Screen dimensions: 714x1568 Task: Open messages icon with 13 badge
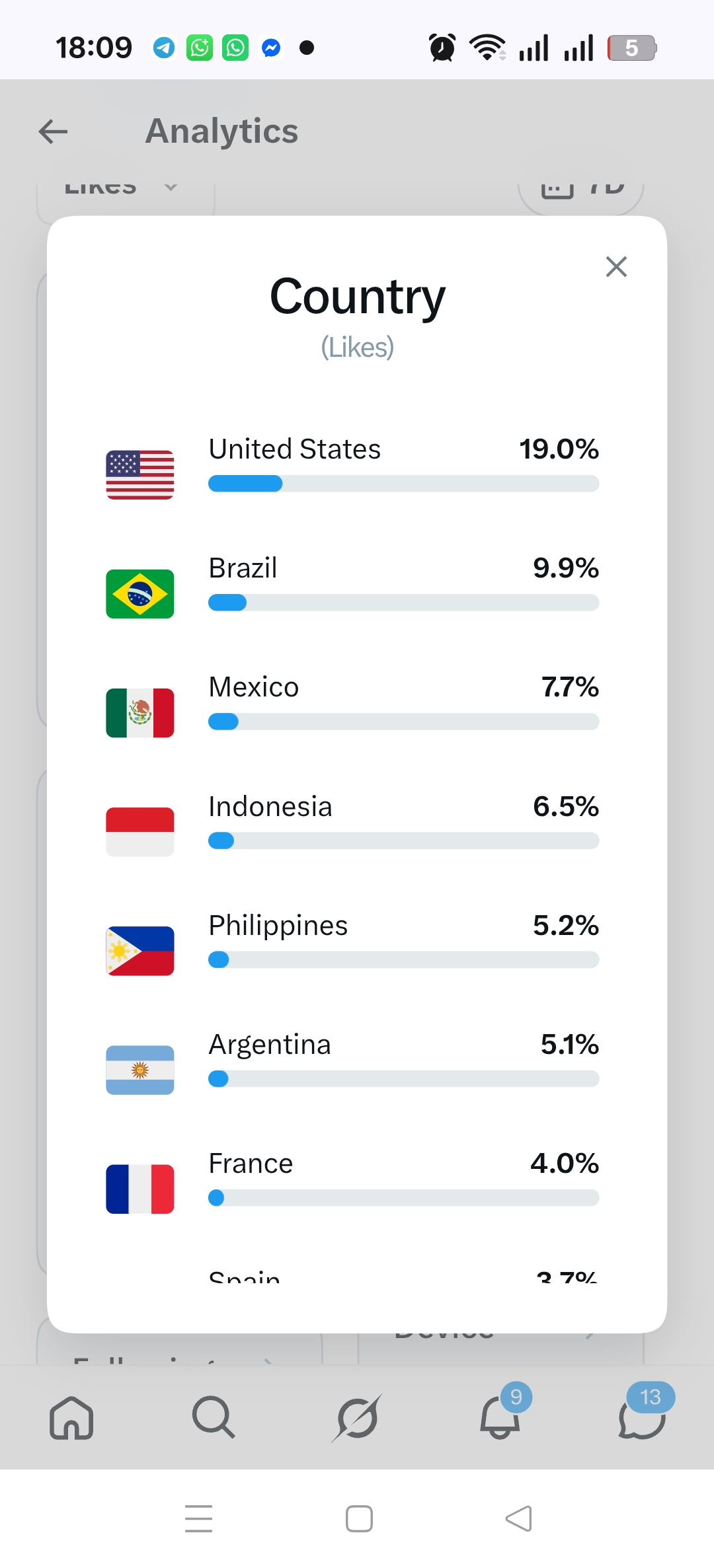coord(642,1417)
